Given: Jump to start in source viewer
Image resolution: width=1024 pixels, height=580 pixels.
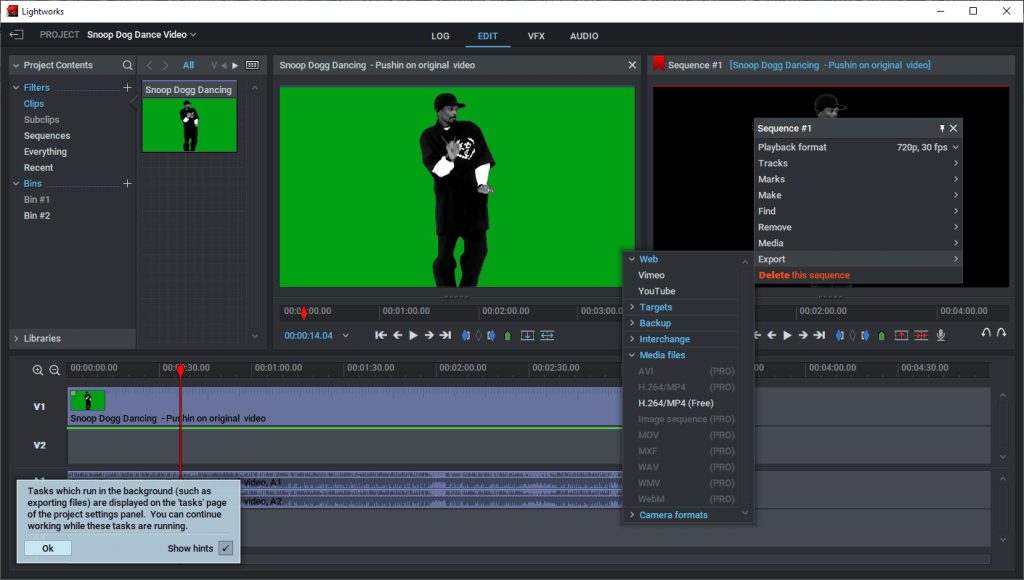Looking at the screenshot, I should tap(381, 335).
